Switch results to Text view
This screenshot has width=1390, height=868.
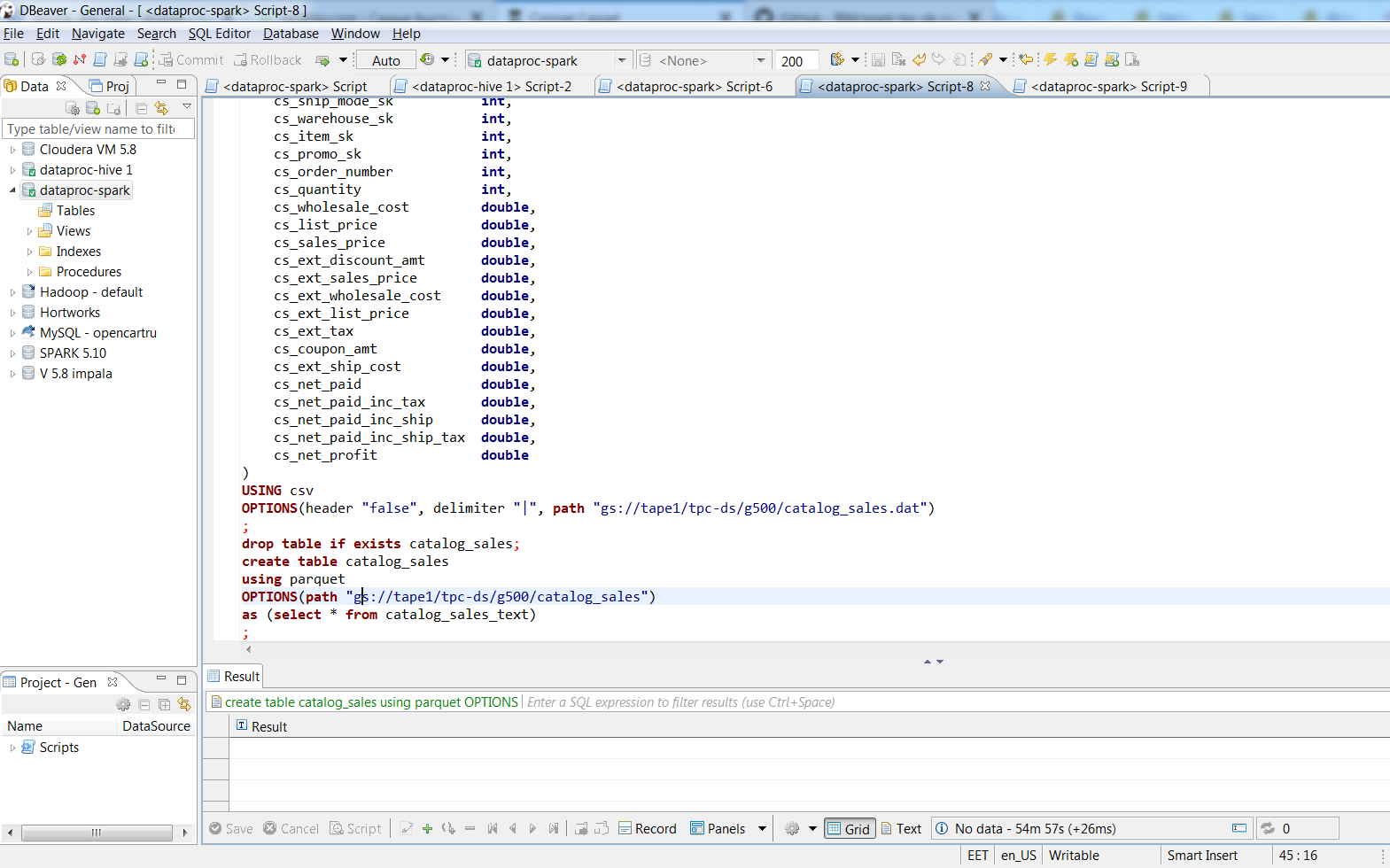[x=901, y=829]
